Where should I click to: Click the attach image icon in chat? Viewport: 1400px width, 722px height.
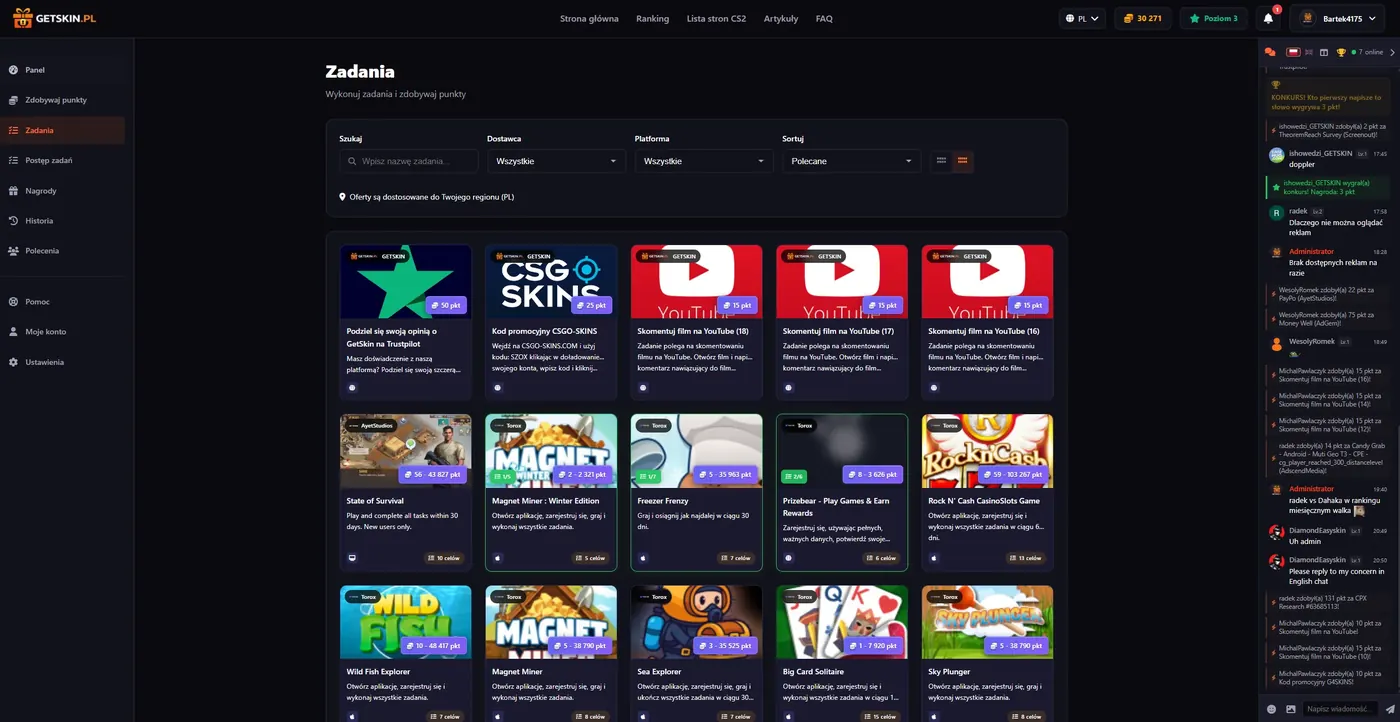coord(1291,709)
